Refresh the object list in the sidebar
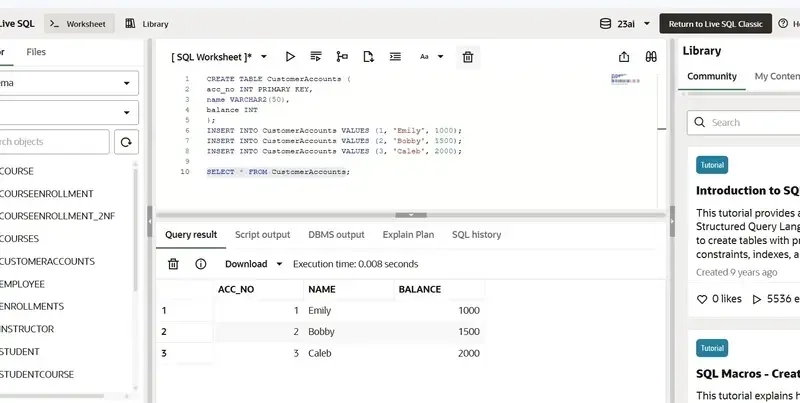800x403 pixels. click(x=126, y=142)
